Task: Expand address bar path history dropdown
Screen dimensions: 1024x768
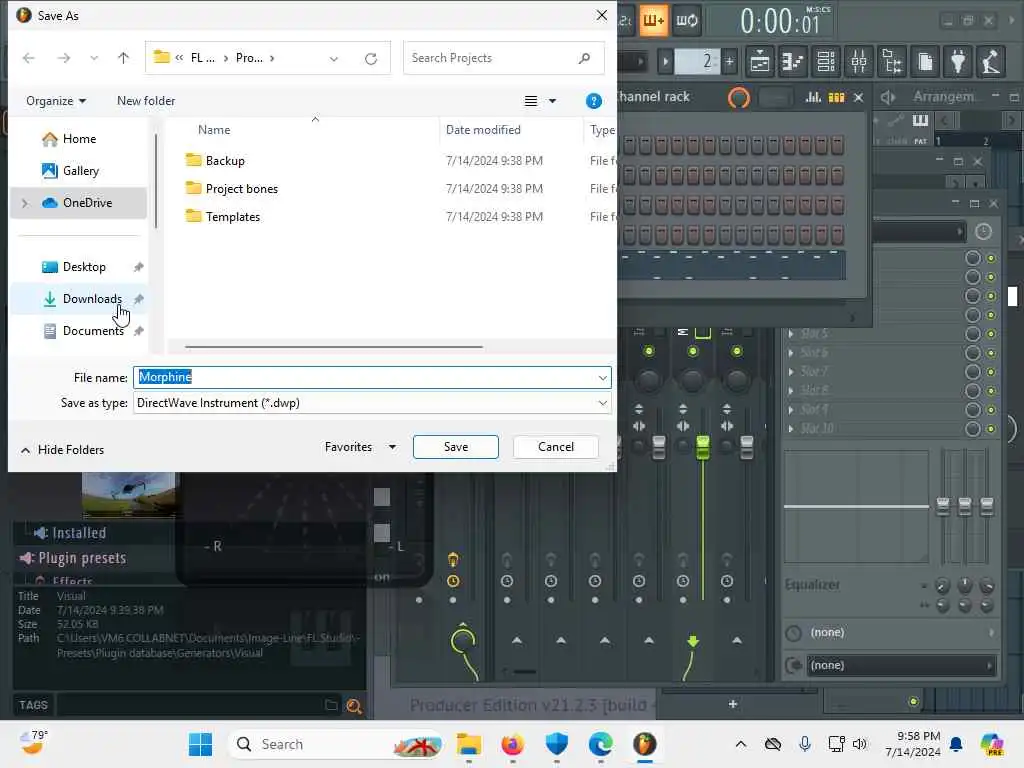Action: [x=334, y=59]
